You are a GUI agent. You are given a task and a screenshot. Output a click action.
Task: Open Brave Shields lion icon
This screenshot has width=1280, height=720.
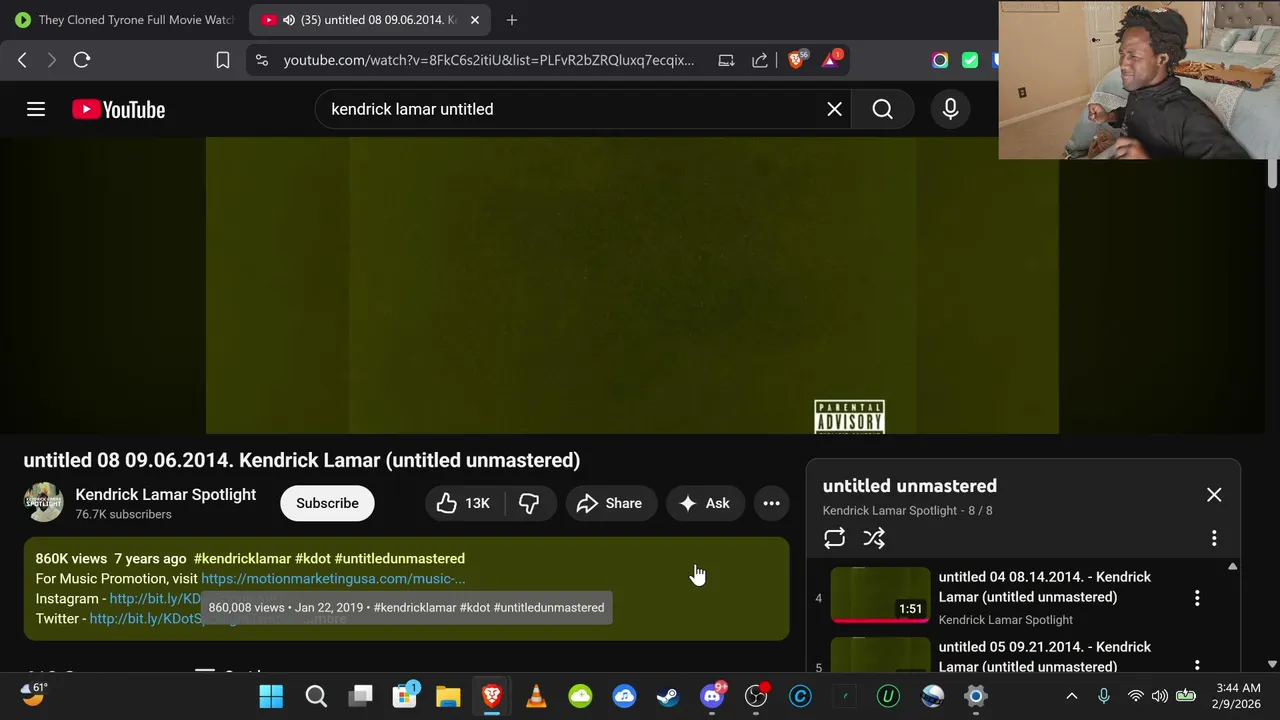point(797,60)
